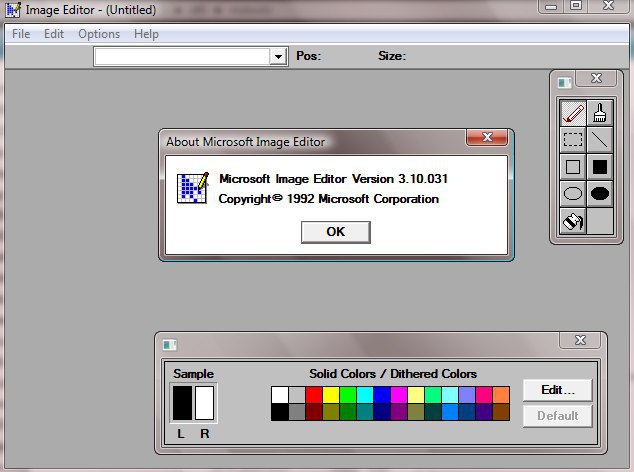Pick the periwinkle blue swatch
The width and height of the screenshot is (634, 472).
[x=467, y=395]
